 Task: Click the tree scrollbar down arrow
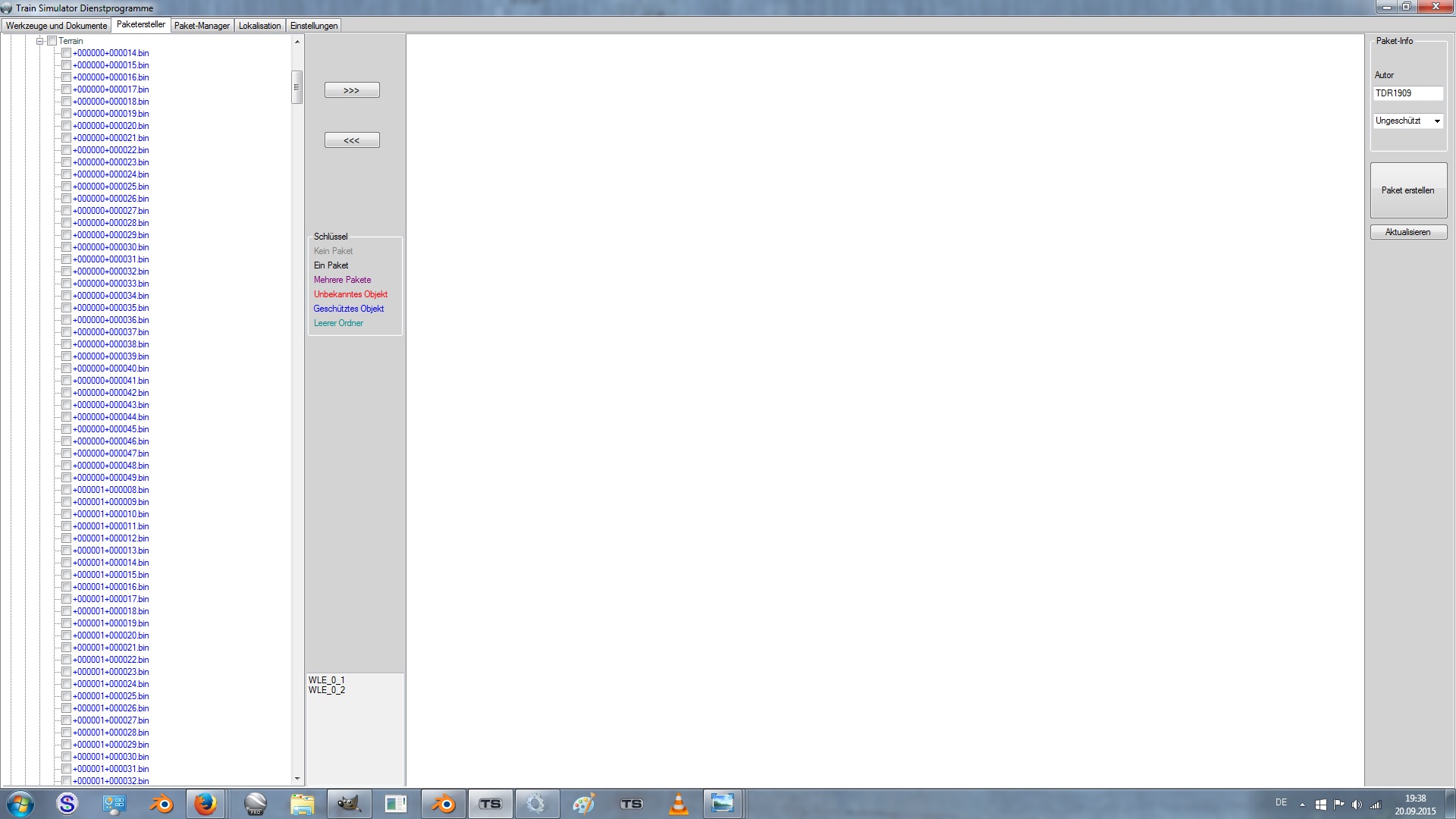[x=297, y=779]
